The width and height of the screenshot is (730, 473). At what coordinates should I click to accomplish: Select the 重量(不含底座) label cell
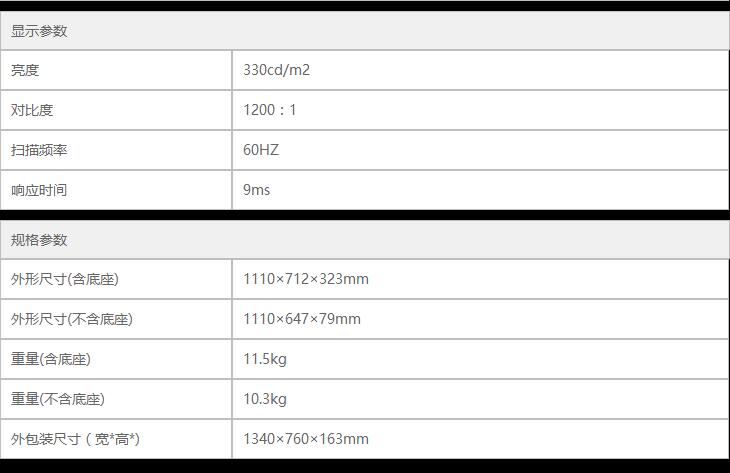pyautogui.click(x=58, y=399)
